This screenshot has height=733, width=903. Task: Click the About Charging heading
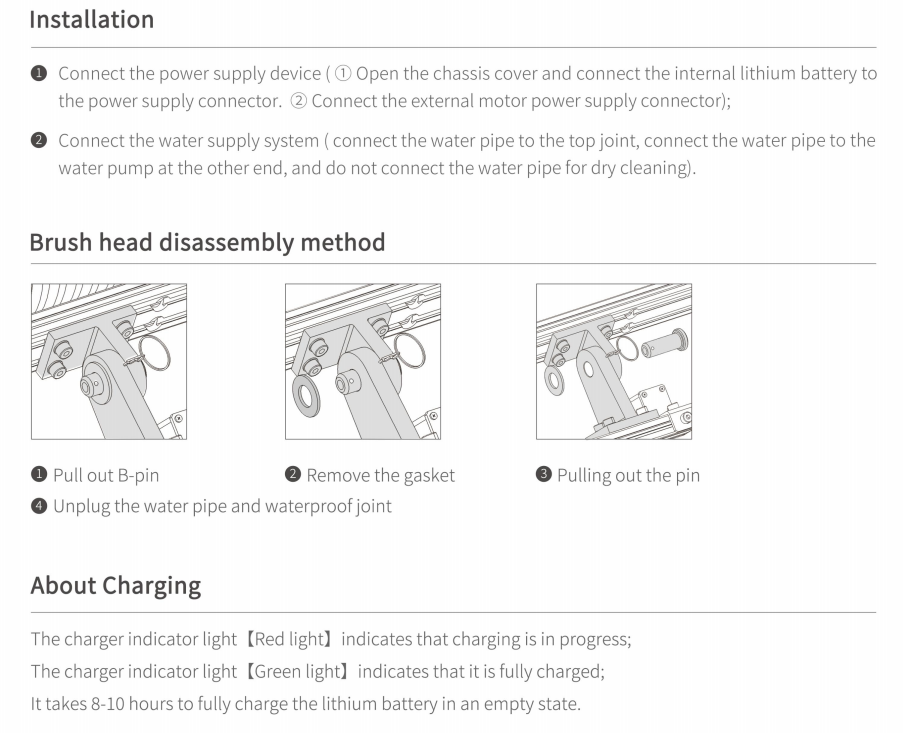[x=116, y=586]
